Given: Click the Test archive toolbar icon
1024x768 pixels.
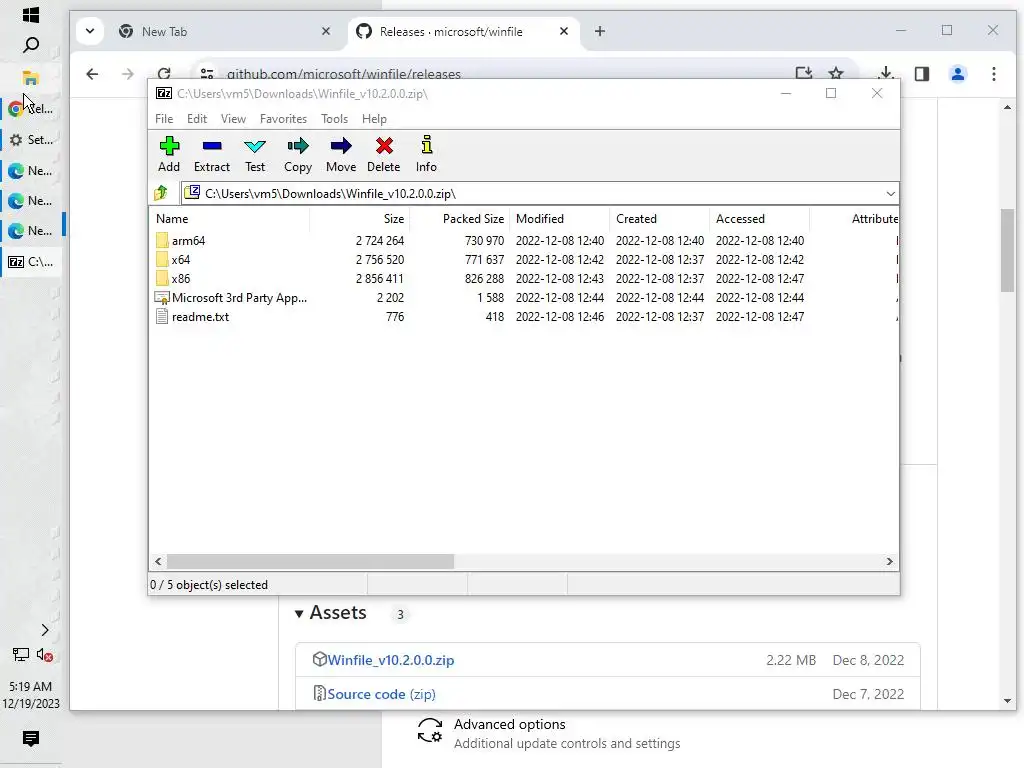Looking at the screenshot, I should coord(255,146).
